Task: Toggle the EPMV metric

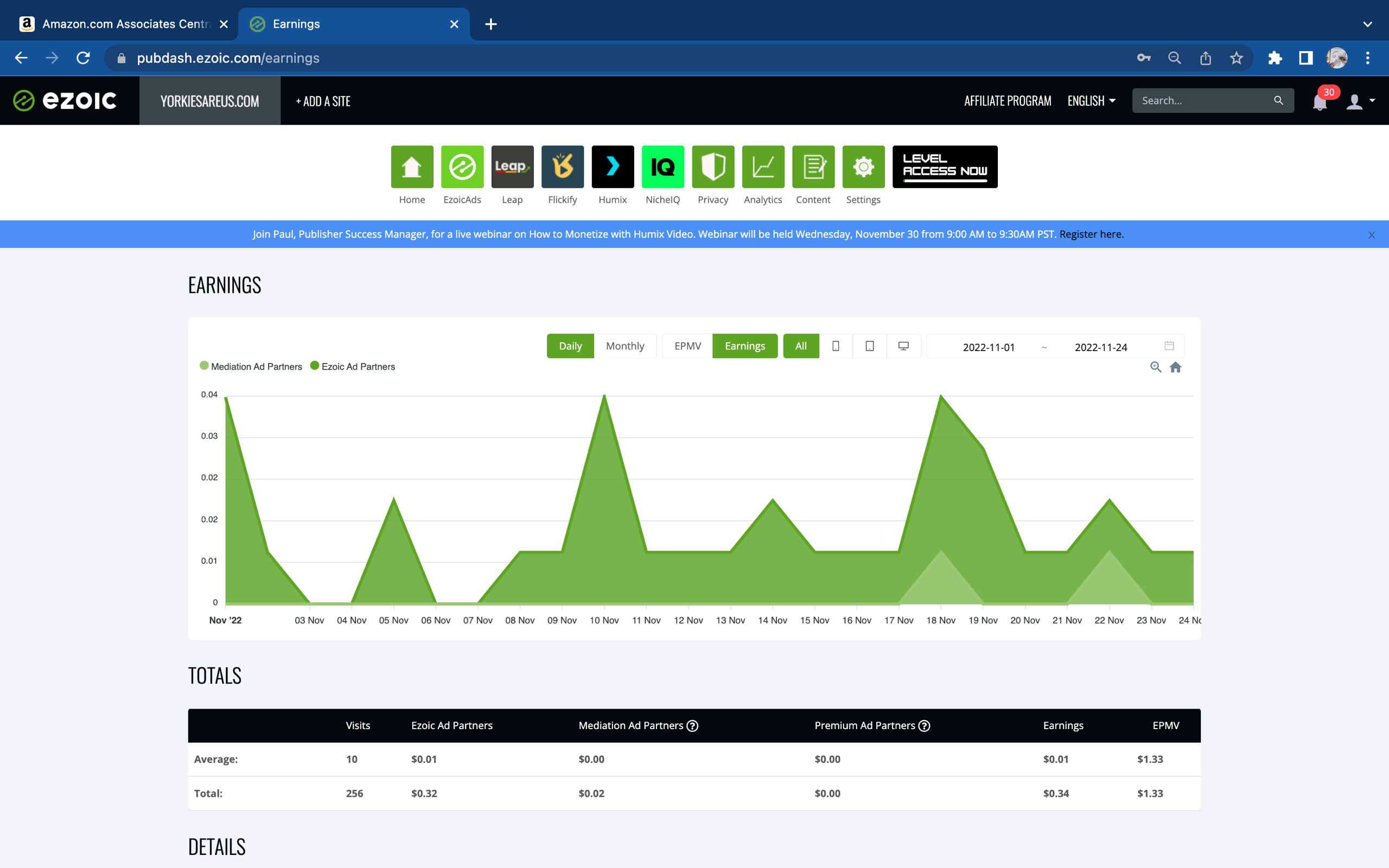Action: click(x=687, y=346)
